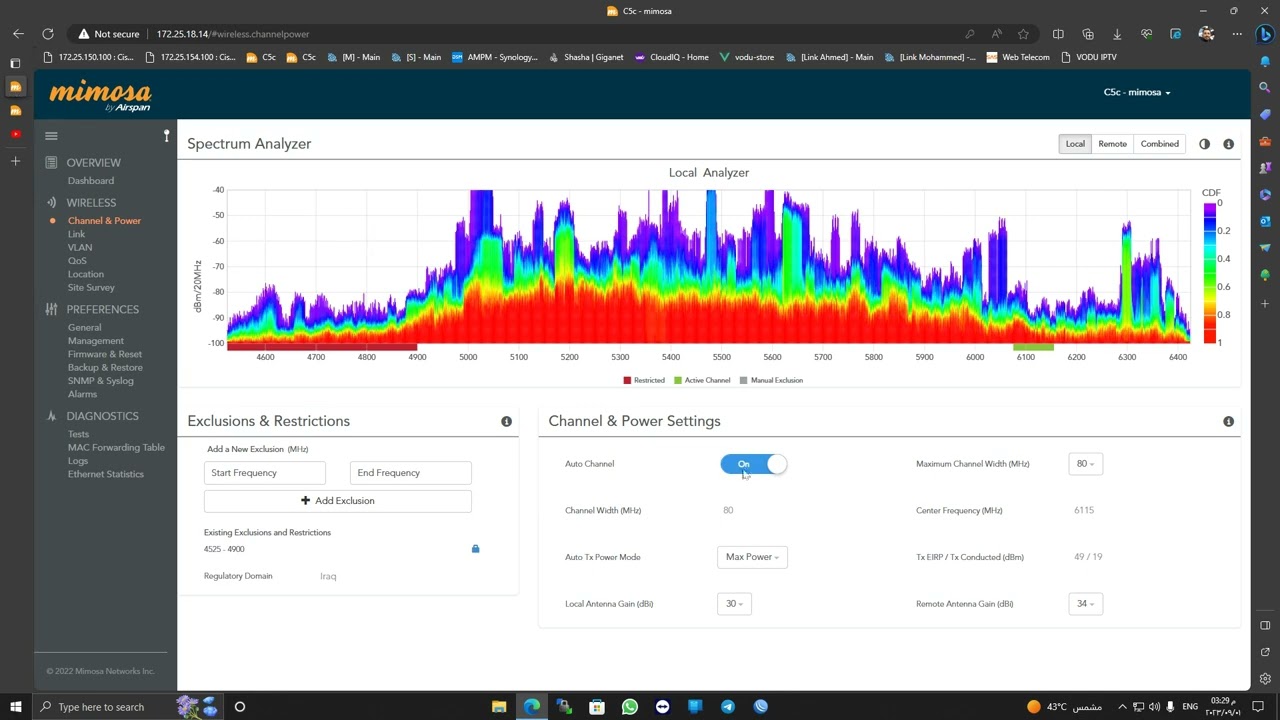Open MAC Forwarding Table diagnostics
This screenshot has width=1280, height=720.
[116, 448]
